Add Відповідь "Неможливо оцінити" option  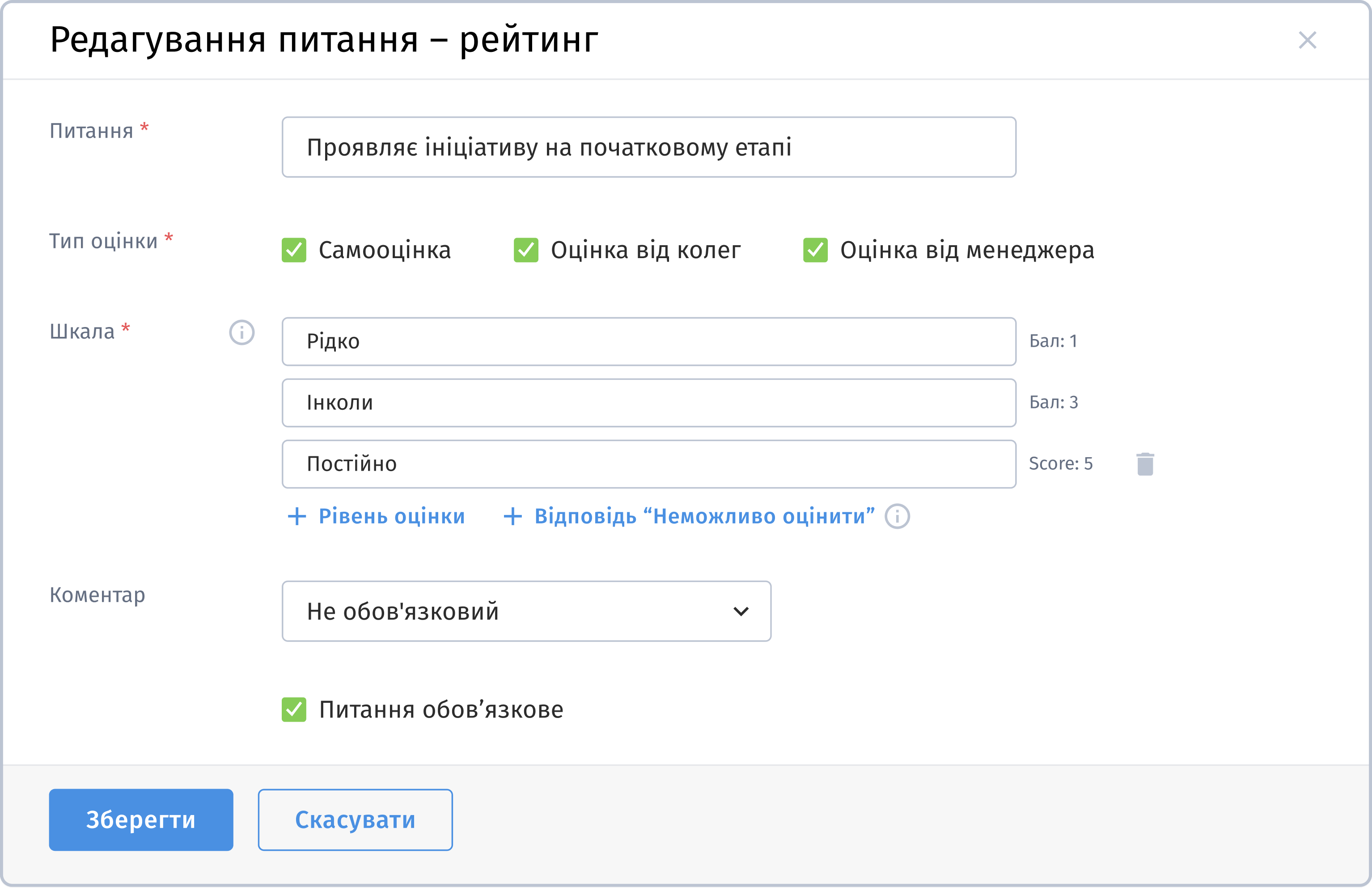point(704,516)
